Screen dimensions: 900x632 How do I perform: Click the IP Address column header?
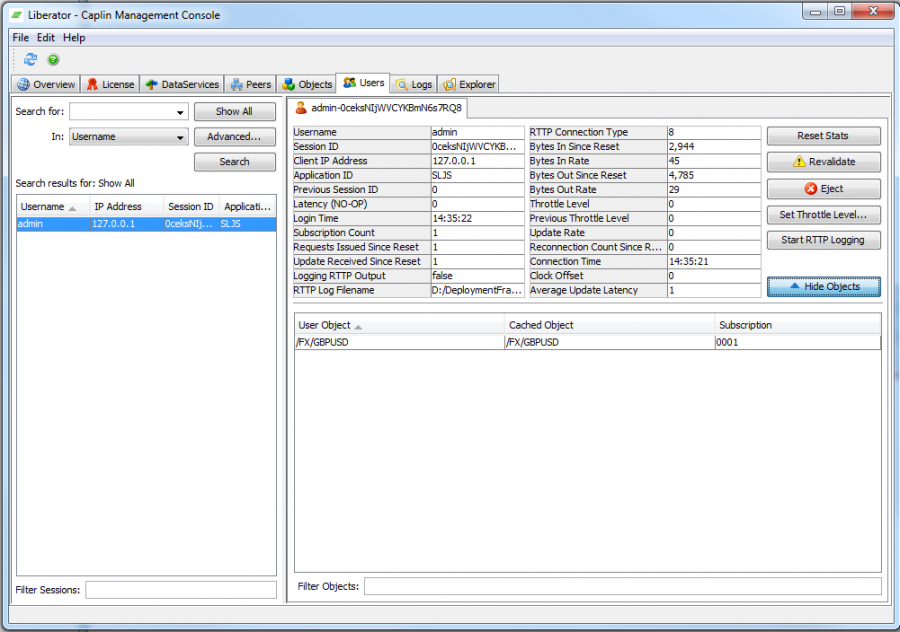(x=126, y=207)
